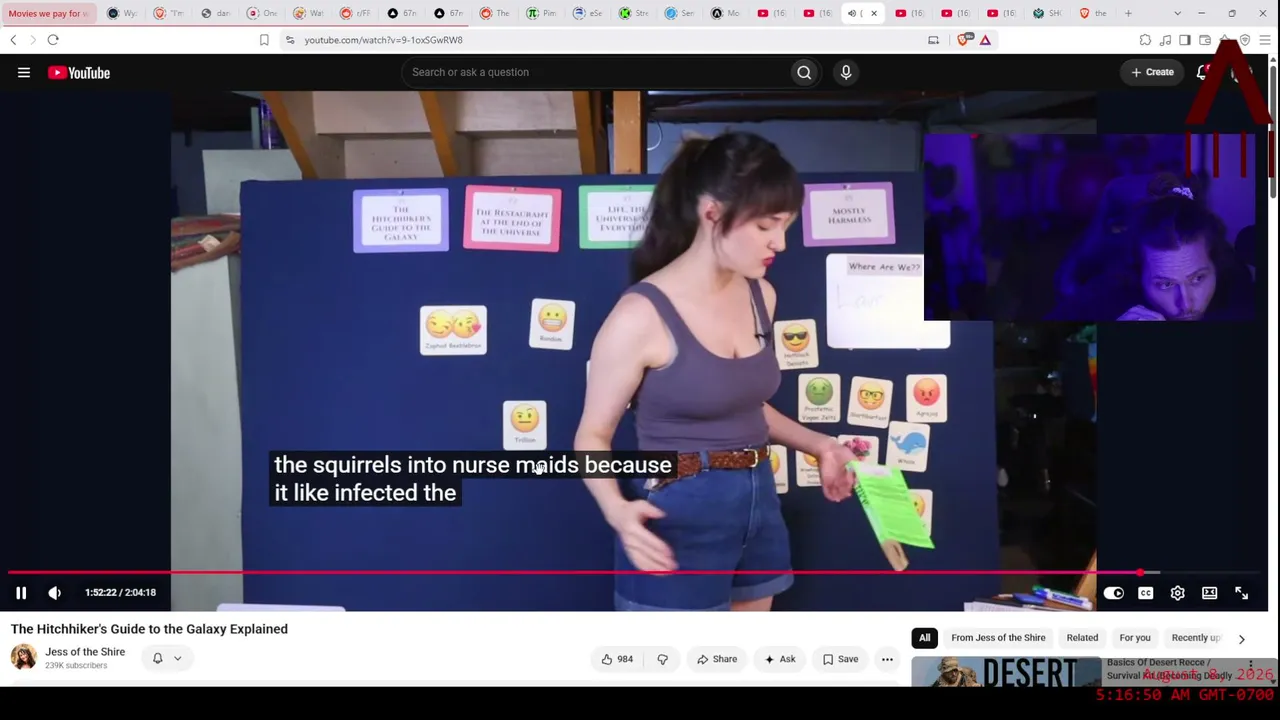The width and height of the screenshot is (1280, 720).
Task: Pause the video with the pause button
Action: pos(21,593)
